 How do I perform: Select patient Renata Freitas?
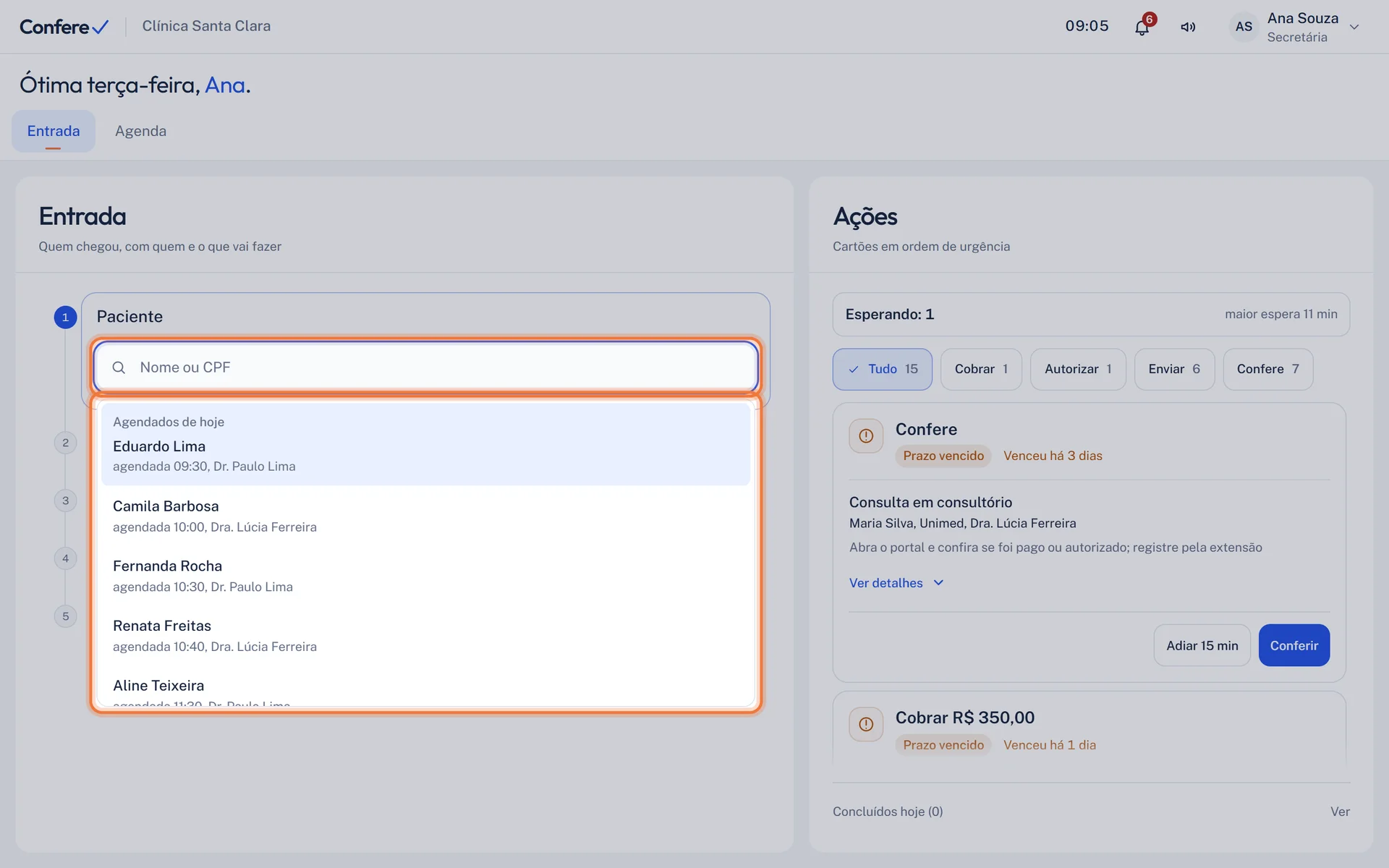[x=426, y=636]
